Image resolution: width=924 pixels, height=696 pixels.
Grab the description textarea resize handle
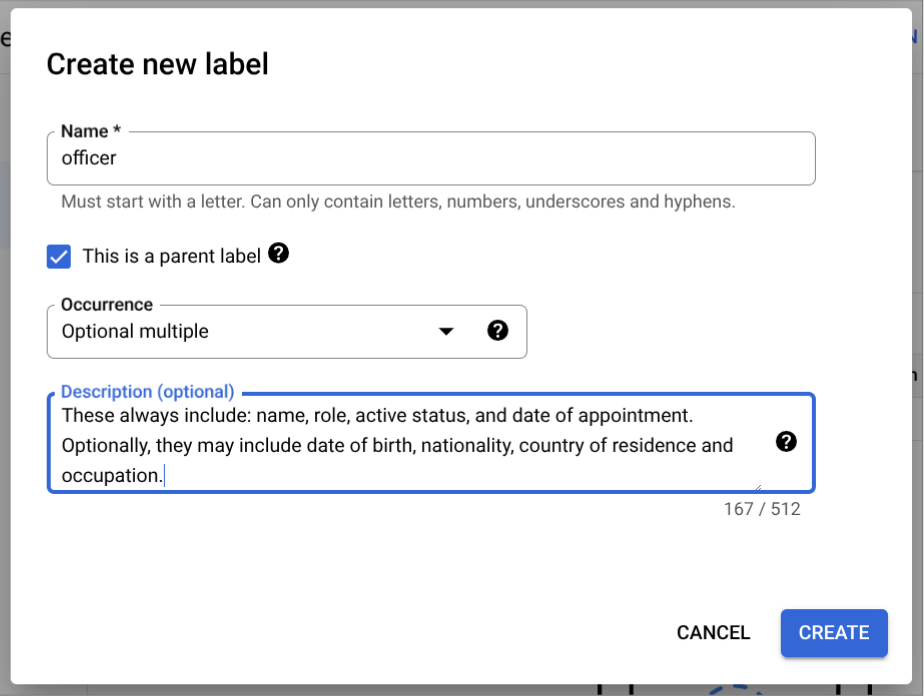click(756, 489)
